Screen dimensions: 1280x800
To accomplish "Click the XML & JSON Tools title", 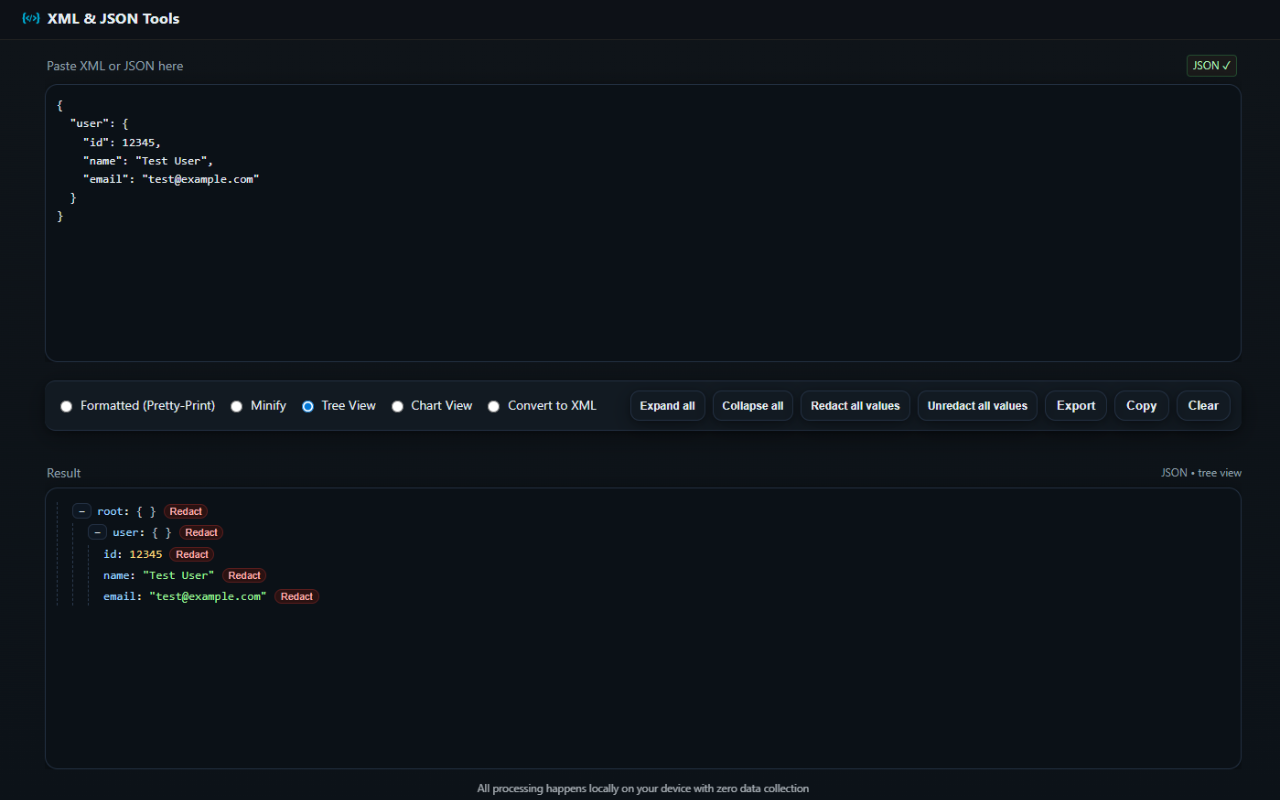I will tap(114, 18).
